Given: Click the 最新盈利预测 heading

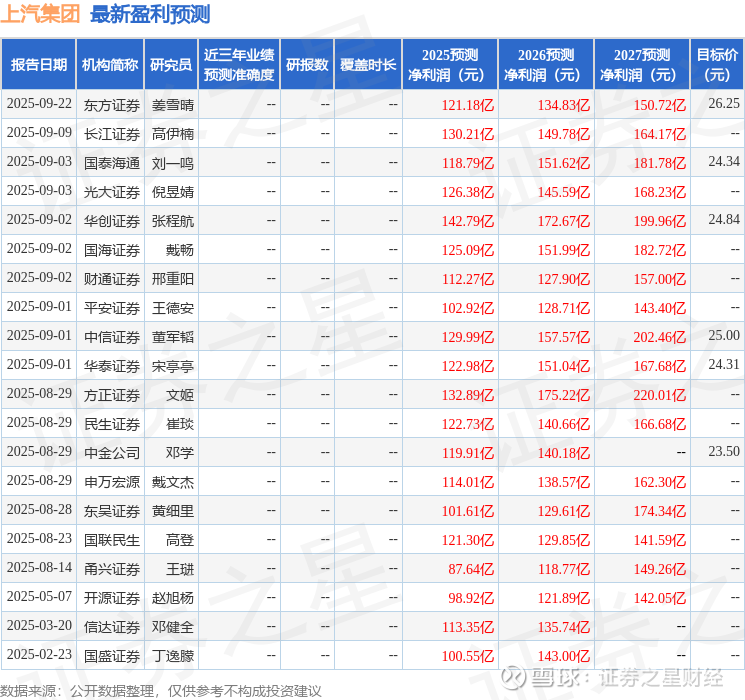Looking at the screenshot, I should pos(150,14).
